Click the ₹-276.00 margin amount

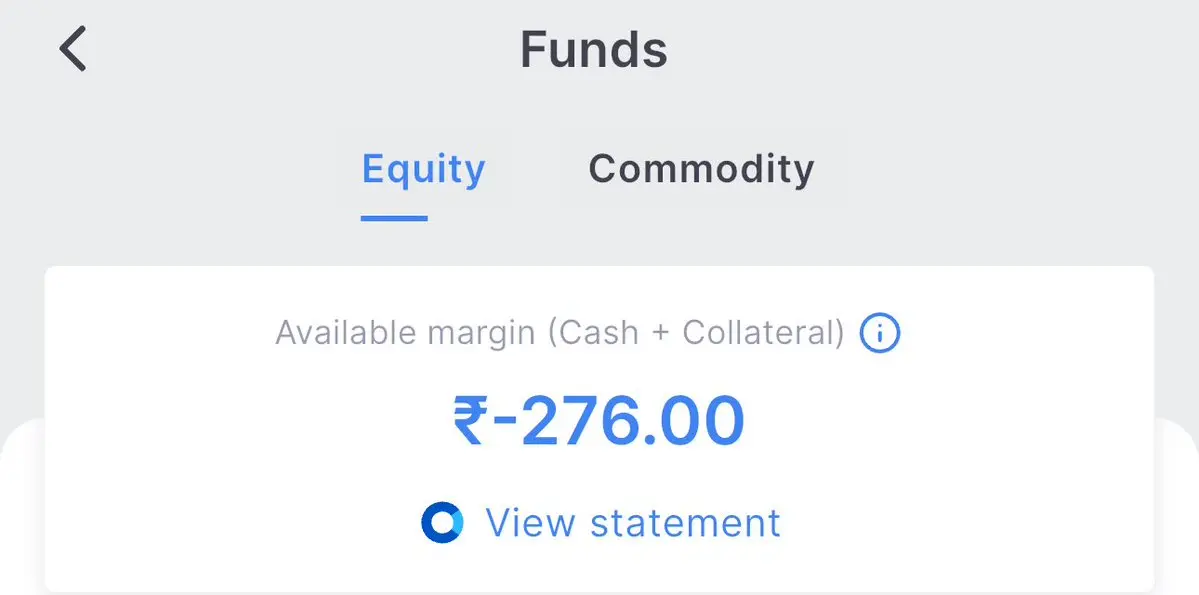tap(599, 420)
